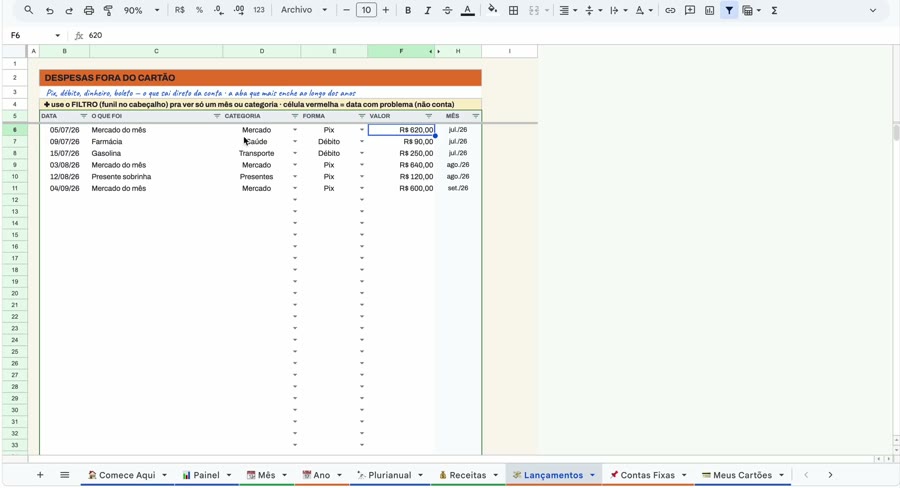This screenshot has height=488, width=900.
Task: Open the zoom level dropdown at 90%
Action: pos(141,10)
